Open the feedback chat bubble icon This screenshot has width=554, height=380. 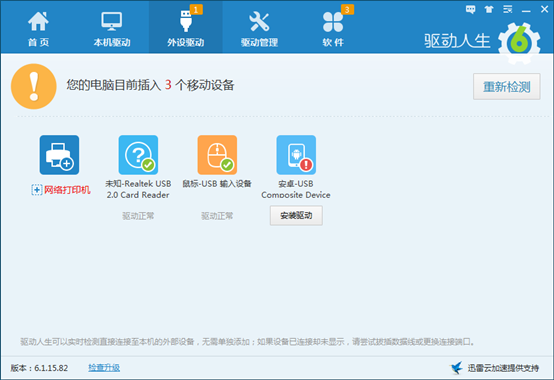point(470,10)
